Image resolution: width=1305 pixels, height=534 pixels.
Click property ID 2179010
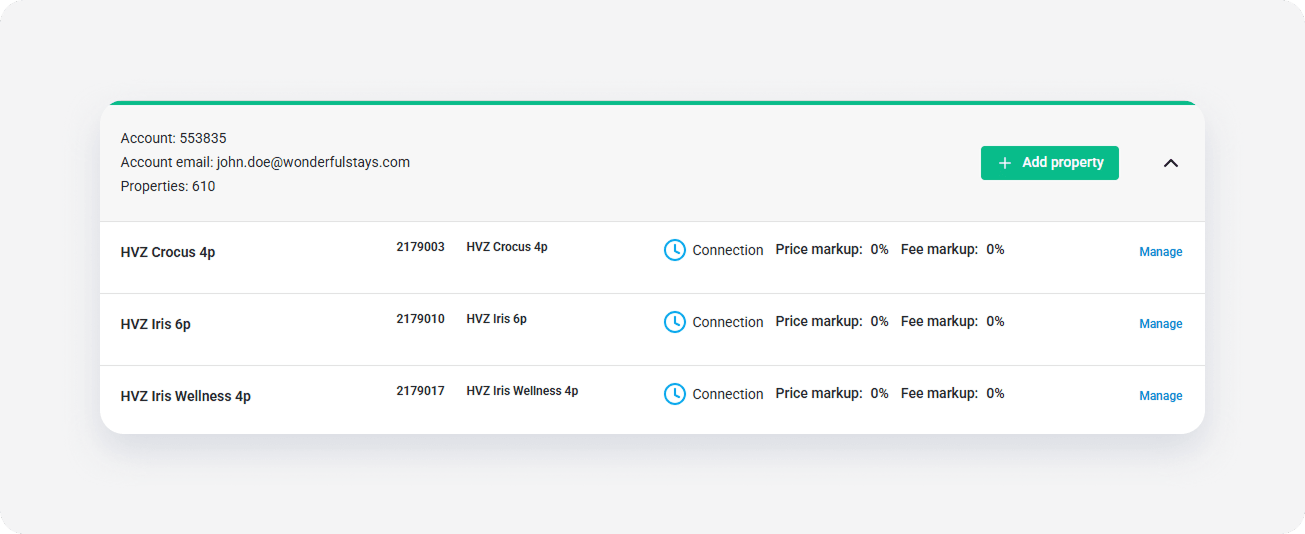(420, 319)
